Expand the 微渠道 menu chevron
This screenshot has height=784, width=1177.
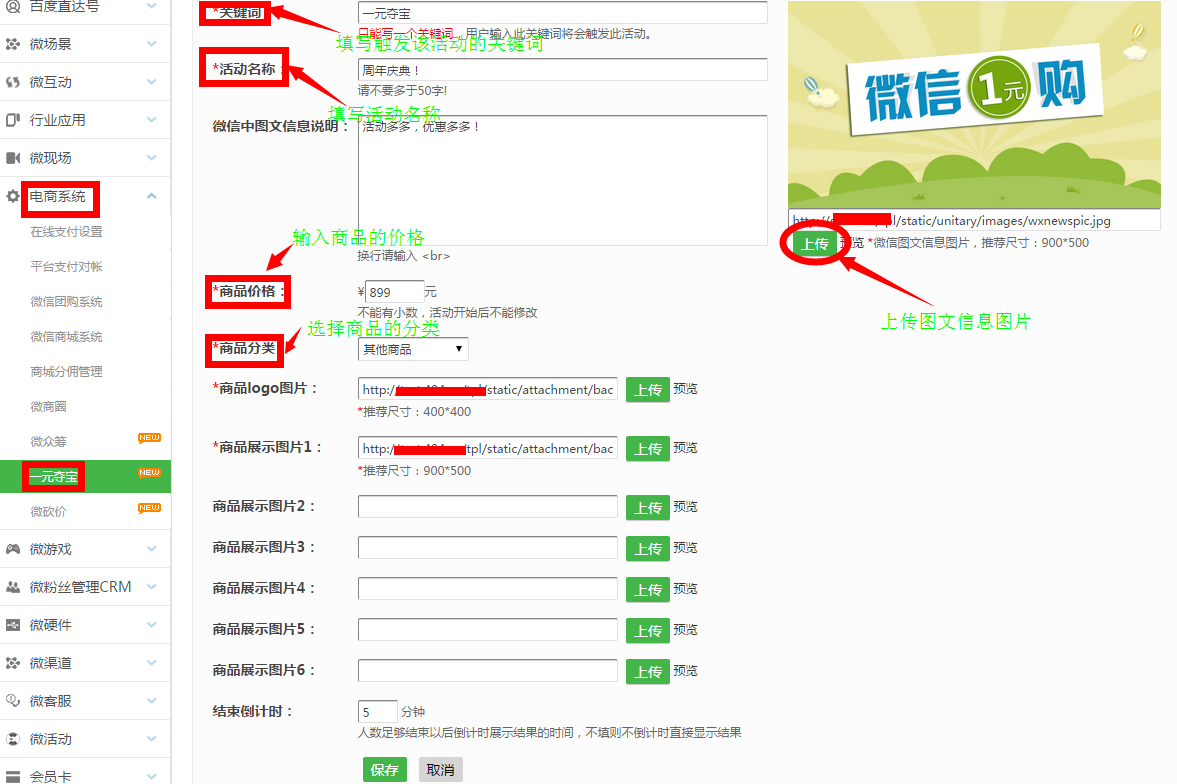click(x=152, y=662)
